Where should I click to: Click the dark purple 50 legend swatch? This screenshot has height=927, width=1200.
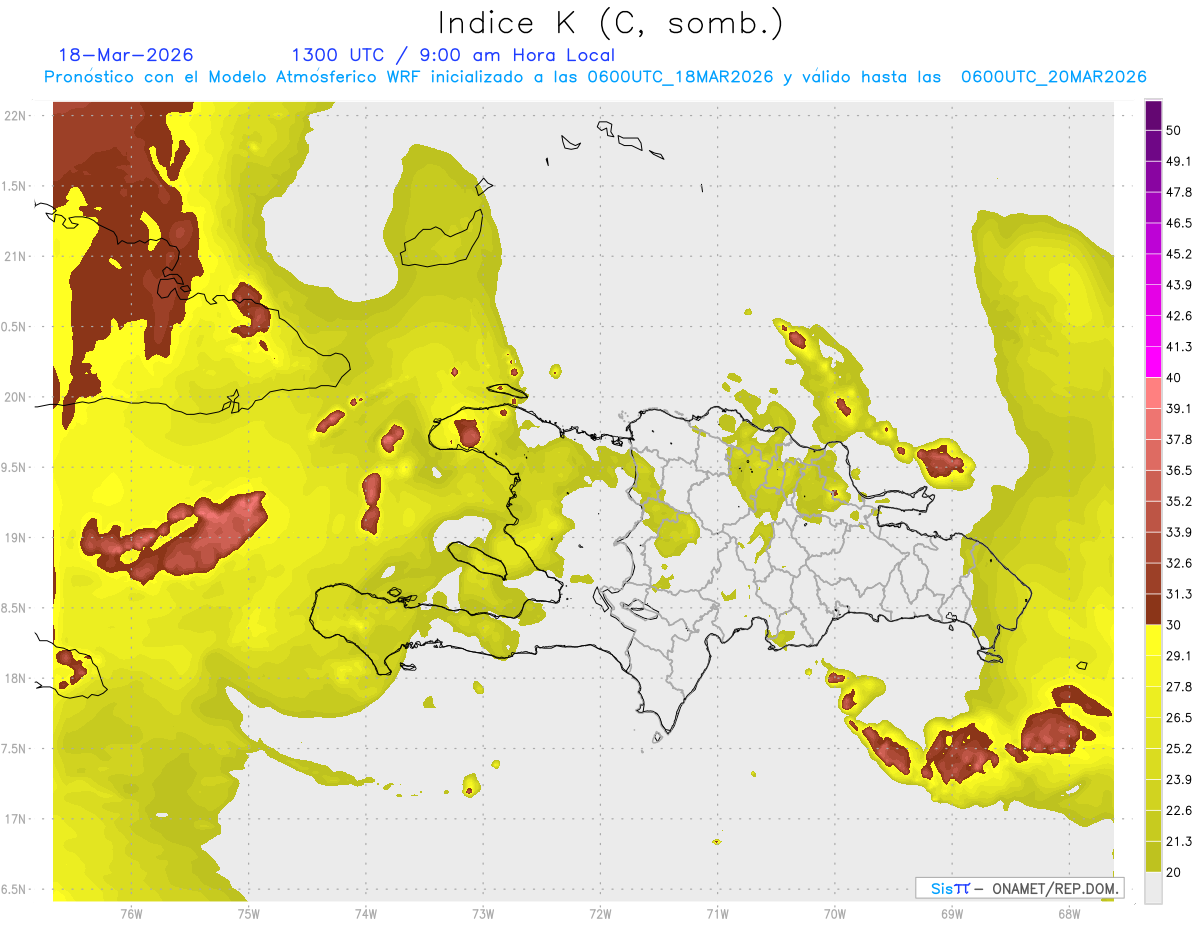(1153, 116)
